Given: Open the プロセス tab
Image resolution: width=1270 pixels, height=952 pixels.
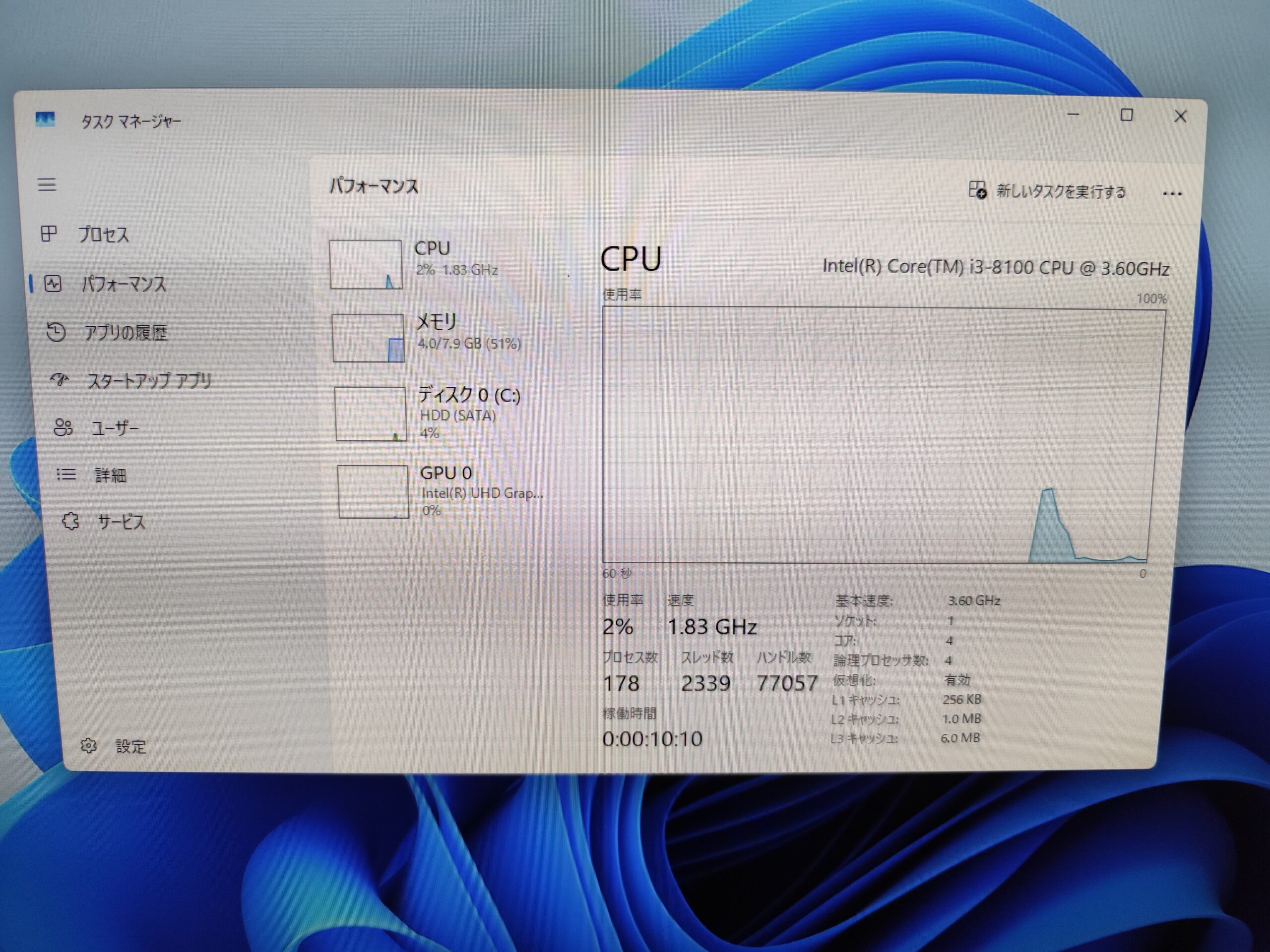Looking at the screenshot, I should 104,234.
